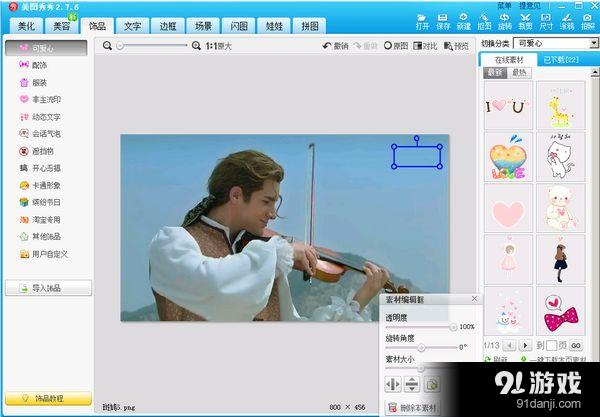Flip the sticker horizontally
This screenshot has width=600, height=417.
click(393, 384)
